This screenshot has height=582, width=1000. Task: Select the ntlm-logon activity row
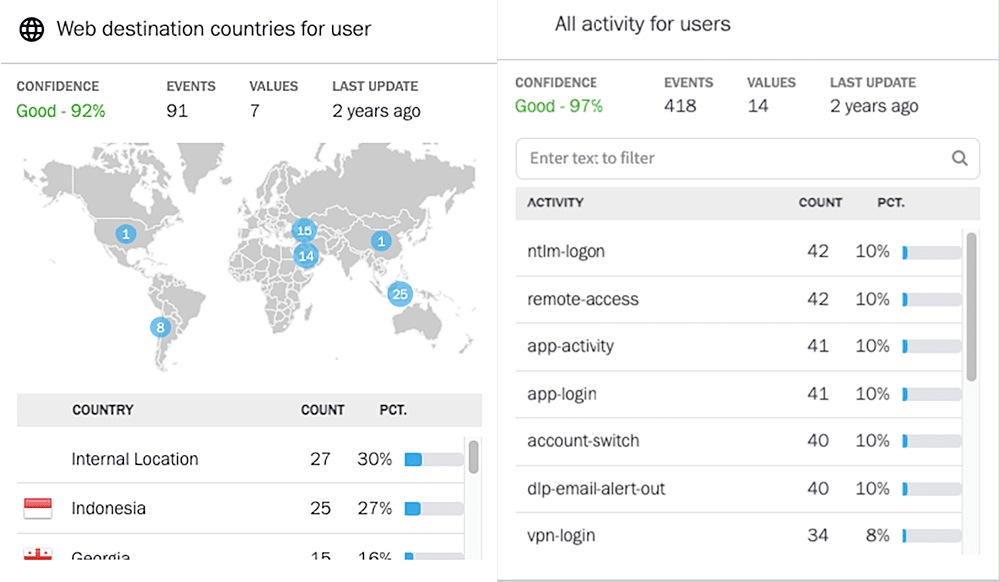point(739,252)
